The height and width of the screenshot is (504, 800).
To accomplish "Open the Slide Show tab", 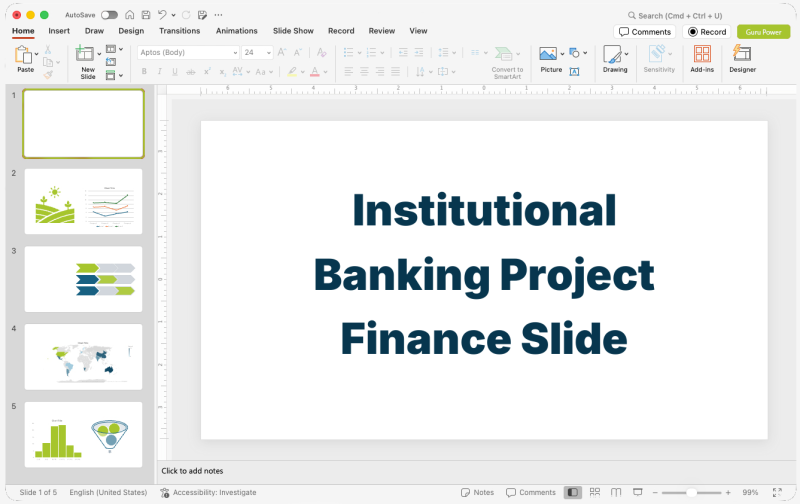I will coord(293,31).
